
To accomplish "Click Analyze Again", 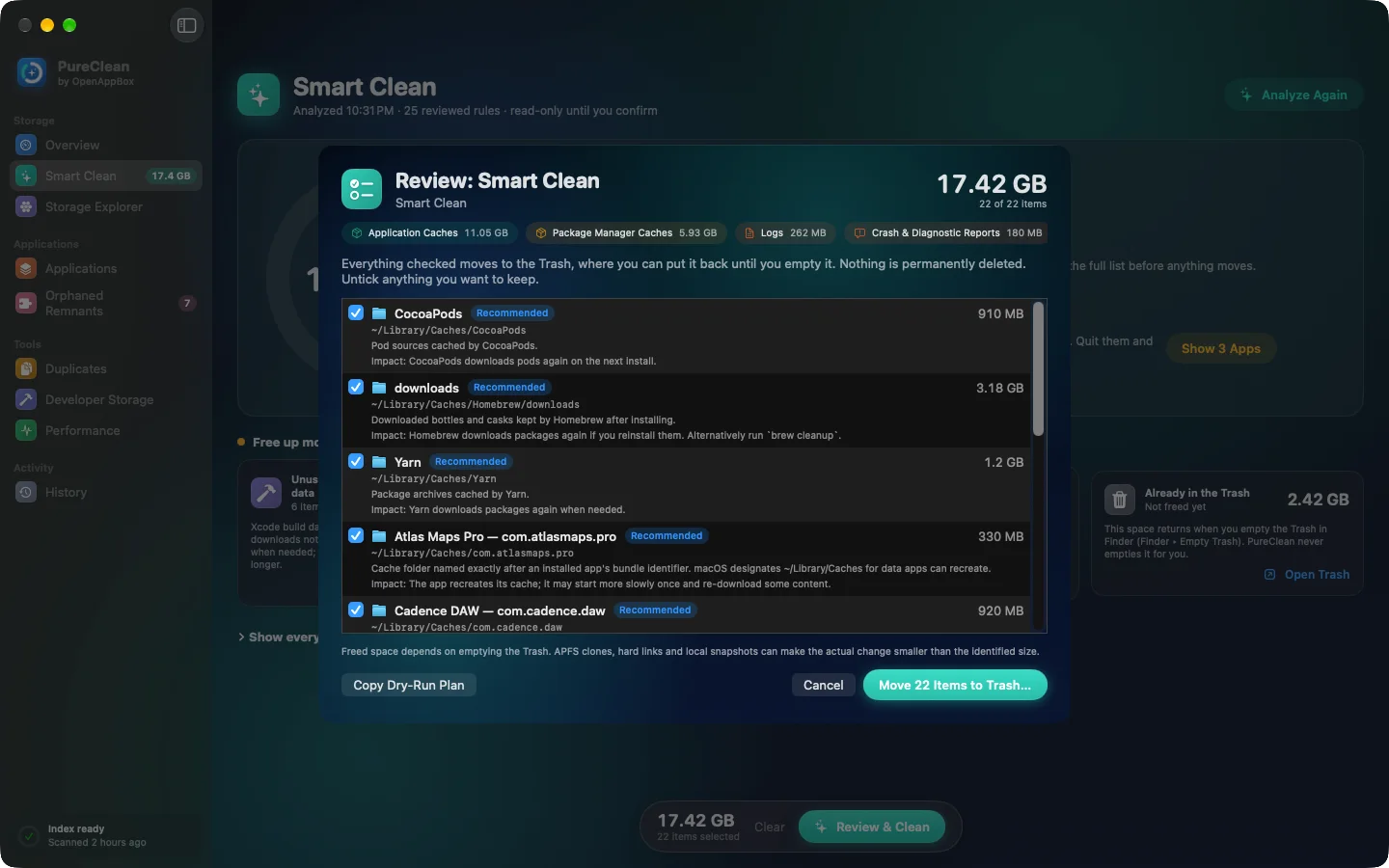I will pyautogui.click(x=1294, y=95).
